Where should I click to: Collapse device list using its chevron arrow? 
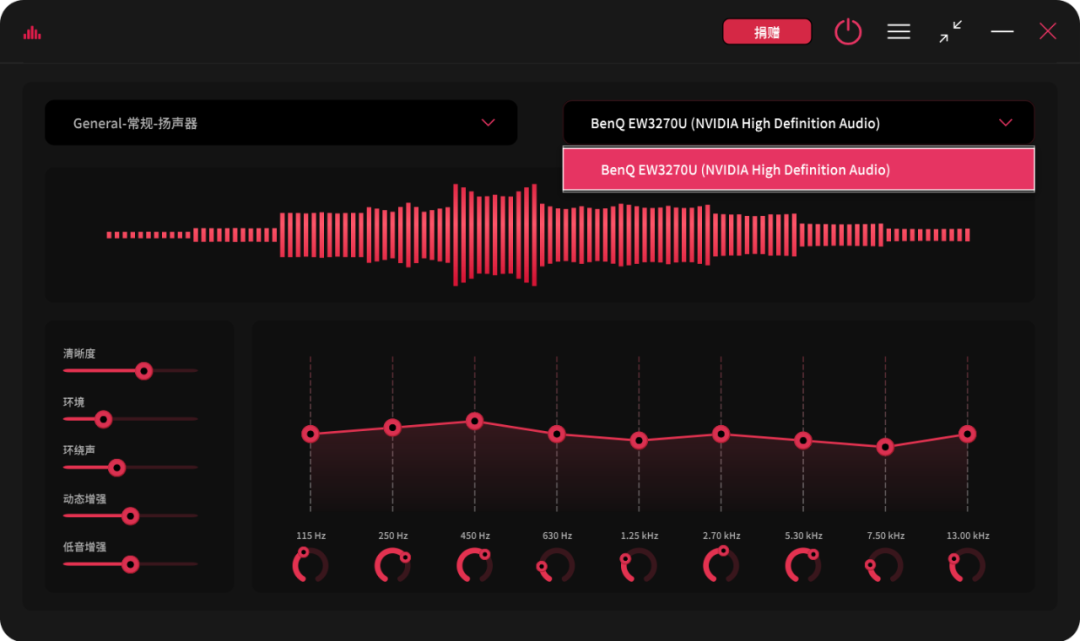coord(1006,123)
